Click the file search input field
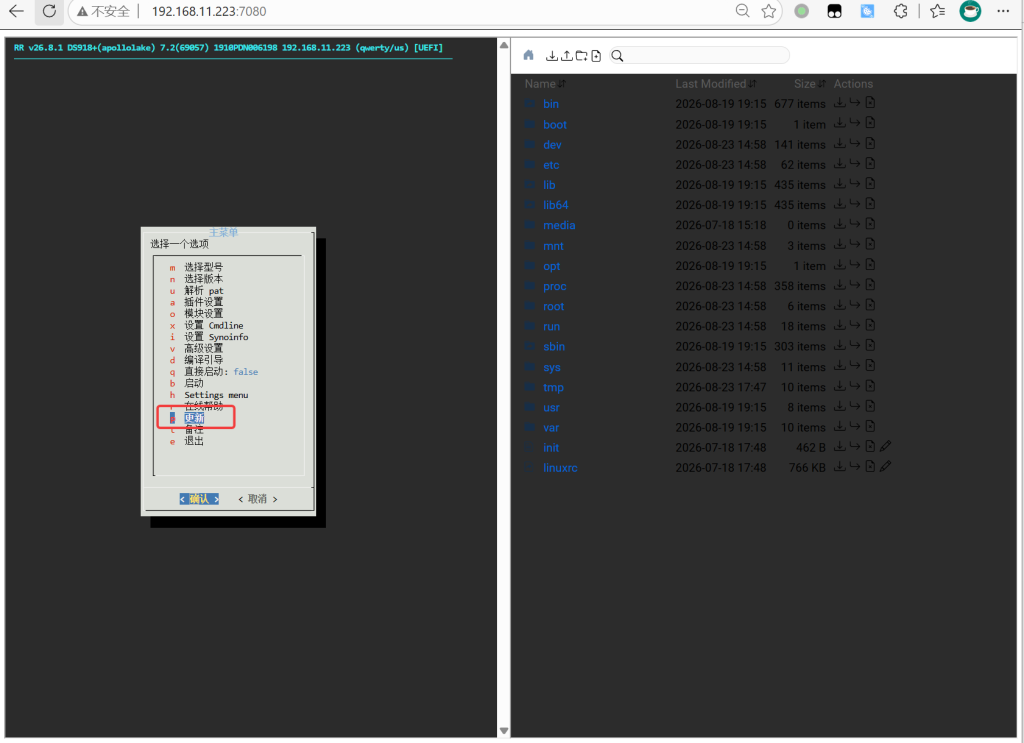This screenshot has width=1024, height=743. point(699,55)
